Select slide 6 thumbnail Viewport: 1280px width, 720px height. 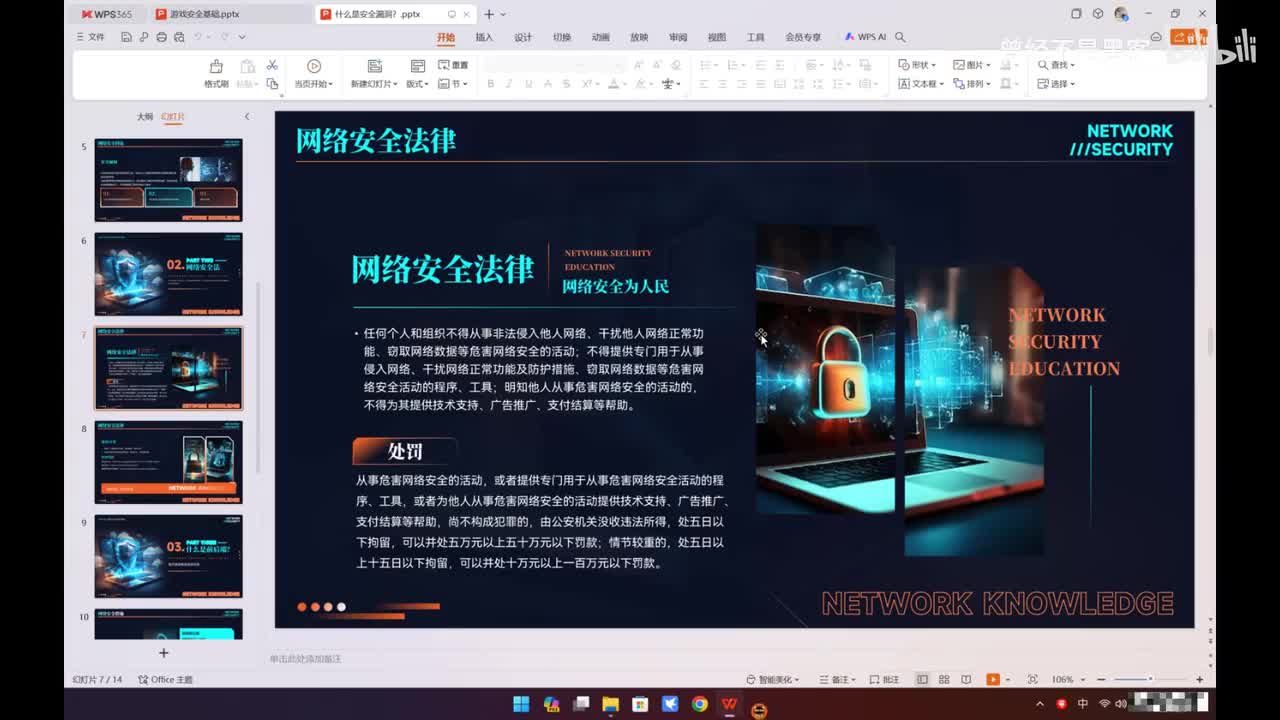[x=168, y=274]
